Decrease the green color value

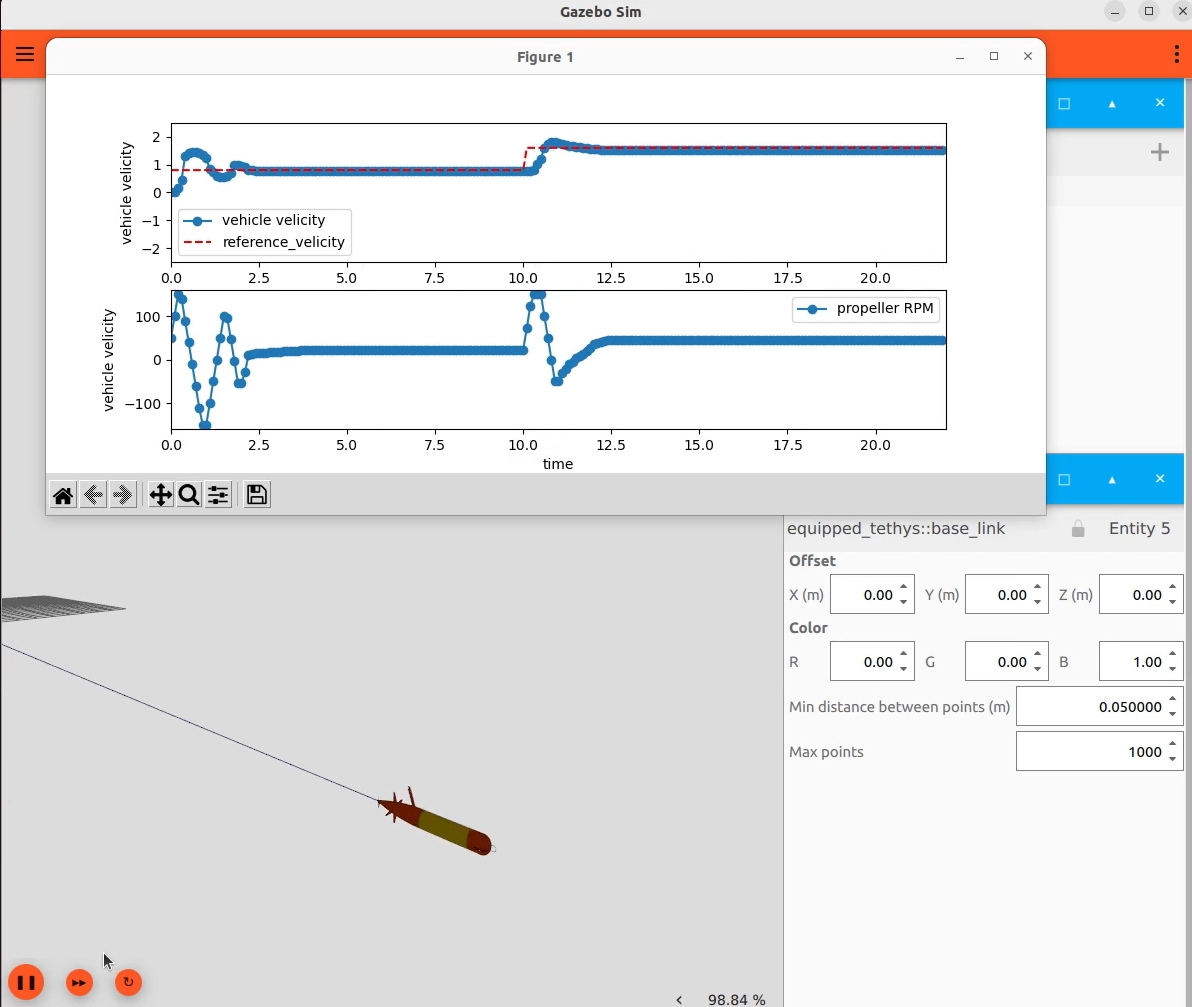point(1038,669)
